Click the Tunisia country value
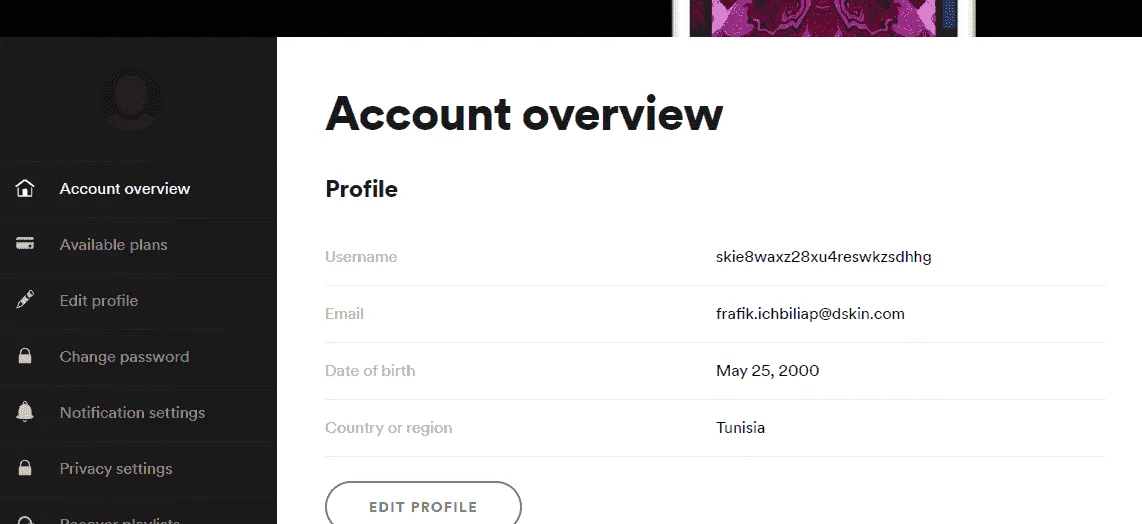 (x=740, y=427)
